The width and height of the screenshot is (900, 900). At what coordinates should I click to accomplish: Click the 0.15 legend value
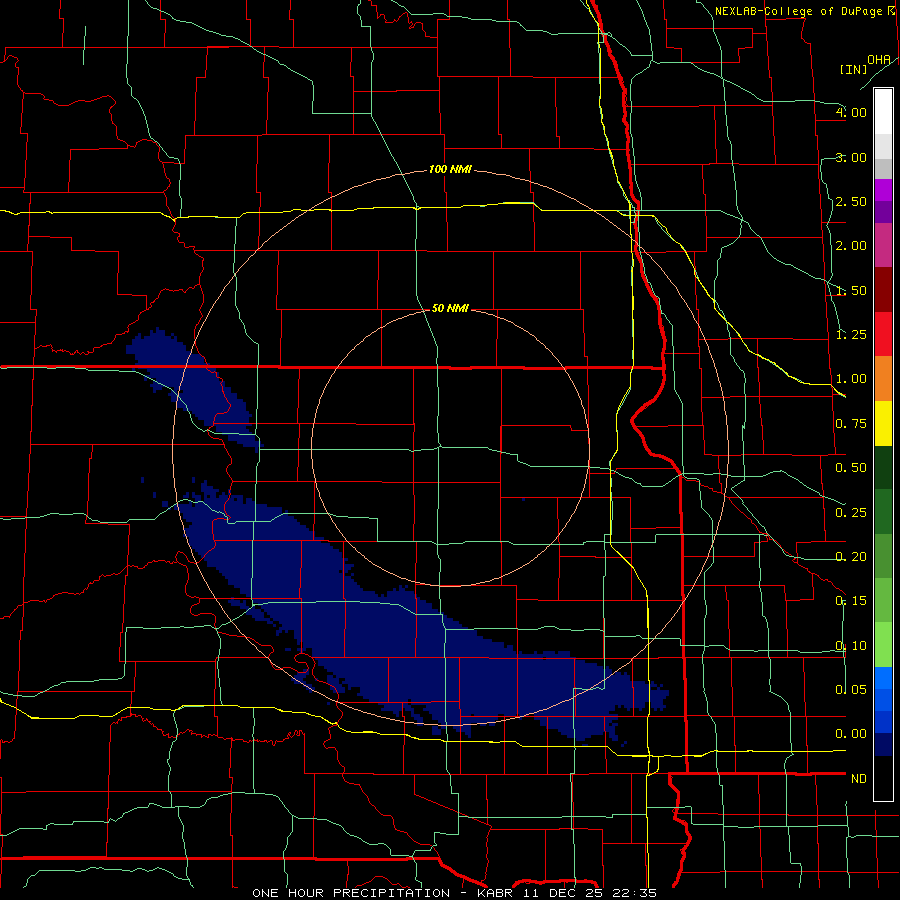pyautogui.click(x=851, y=601)
